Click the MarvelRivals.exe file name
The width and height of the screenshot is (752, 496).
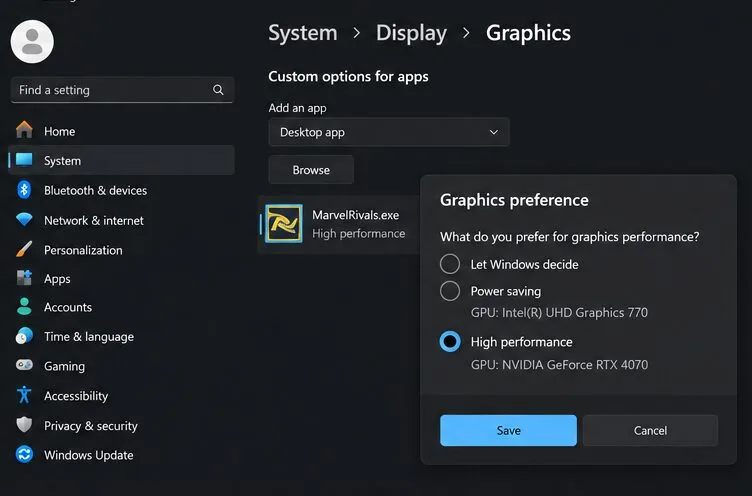(x=355, y=215)
